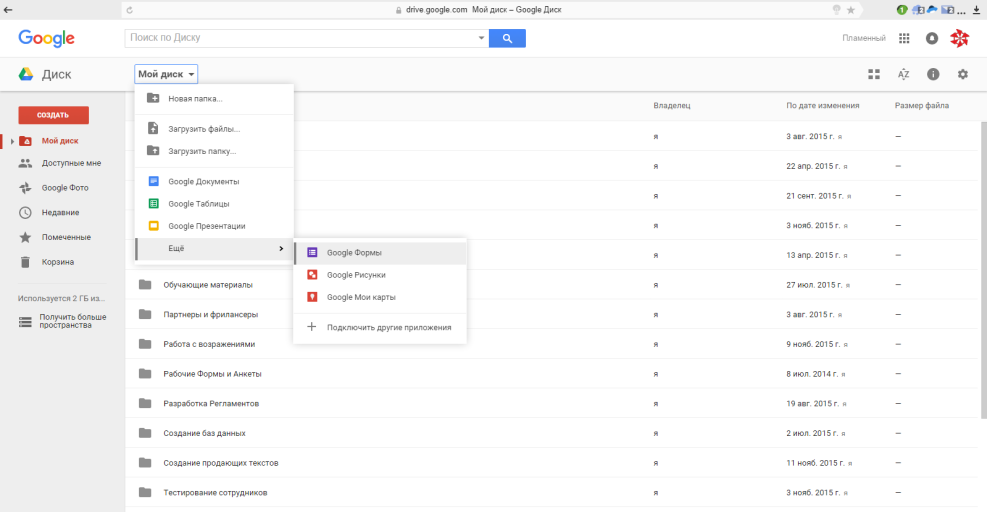Select folder Тестирование сотрудников

(x=215, y=493)
